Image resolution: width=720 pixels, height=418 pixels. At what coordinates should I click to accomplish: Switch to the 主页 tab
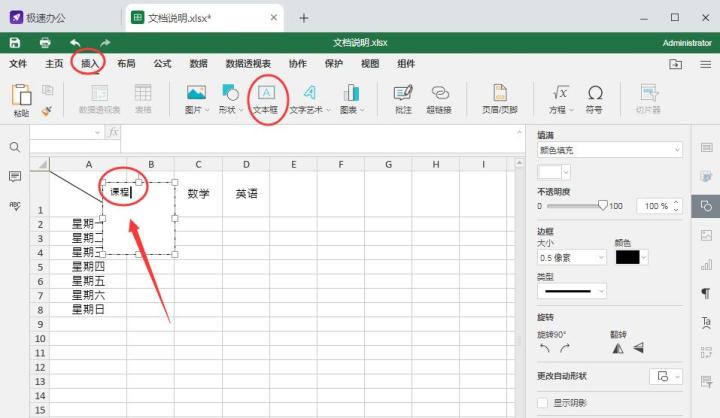click(x=54, y=64)
